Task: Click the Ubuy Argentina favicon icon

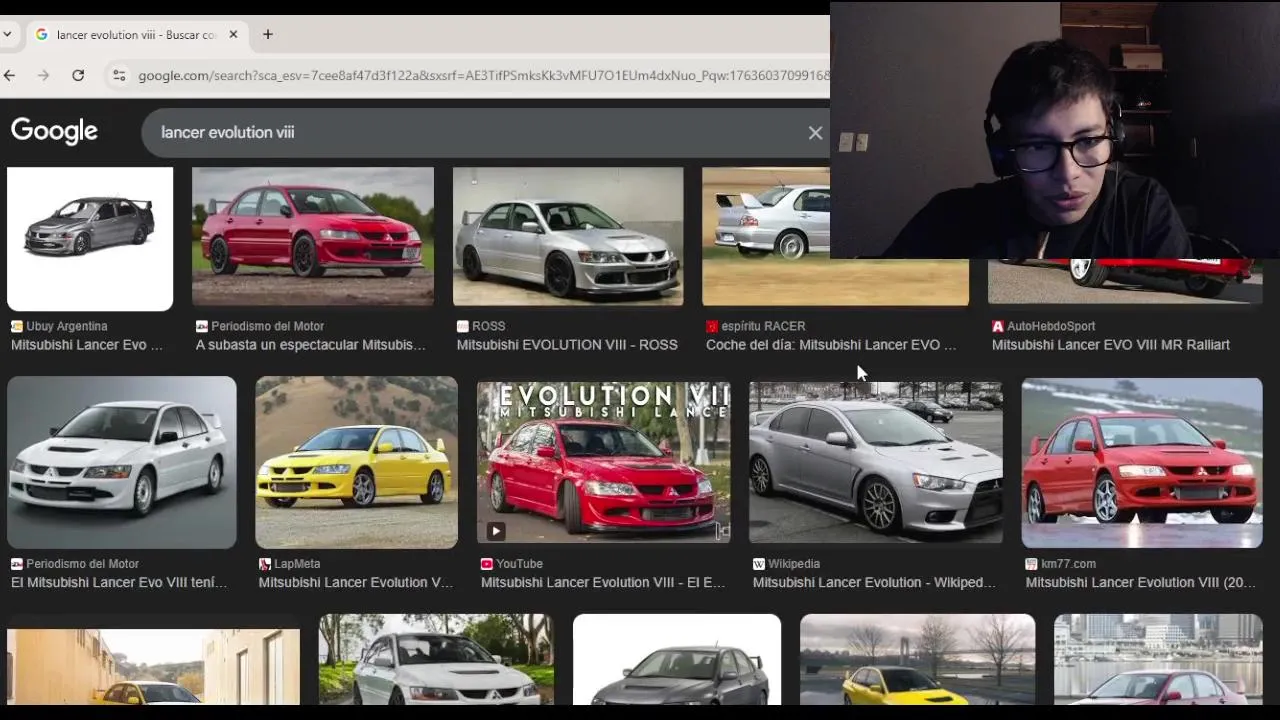Action: (17, 326)
